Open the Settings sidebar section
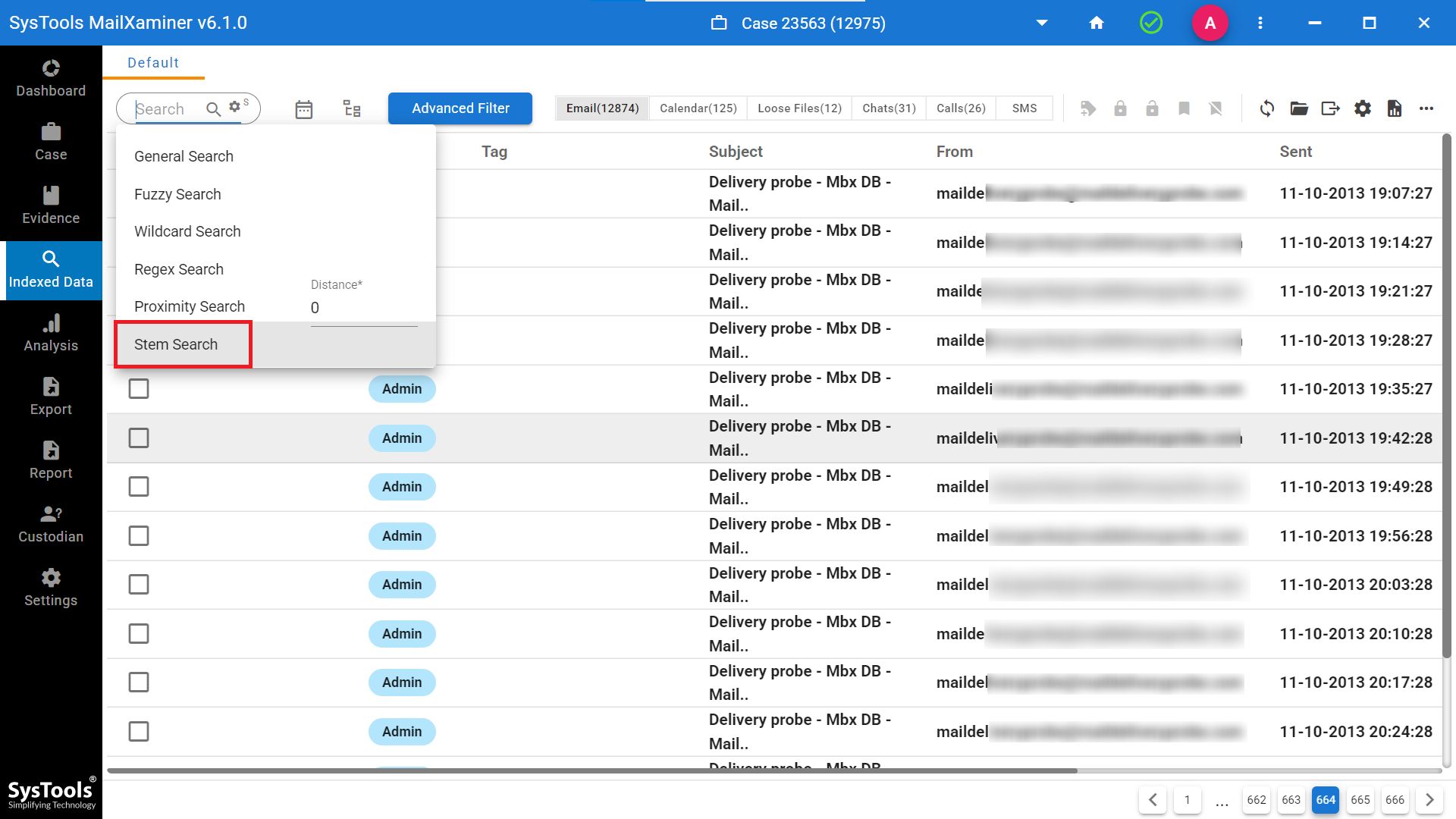This screenshot has height=819, width=1456. [x=51, y=588]
